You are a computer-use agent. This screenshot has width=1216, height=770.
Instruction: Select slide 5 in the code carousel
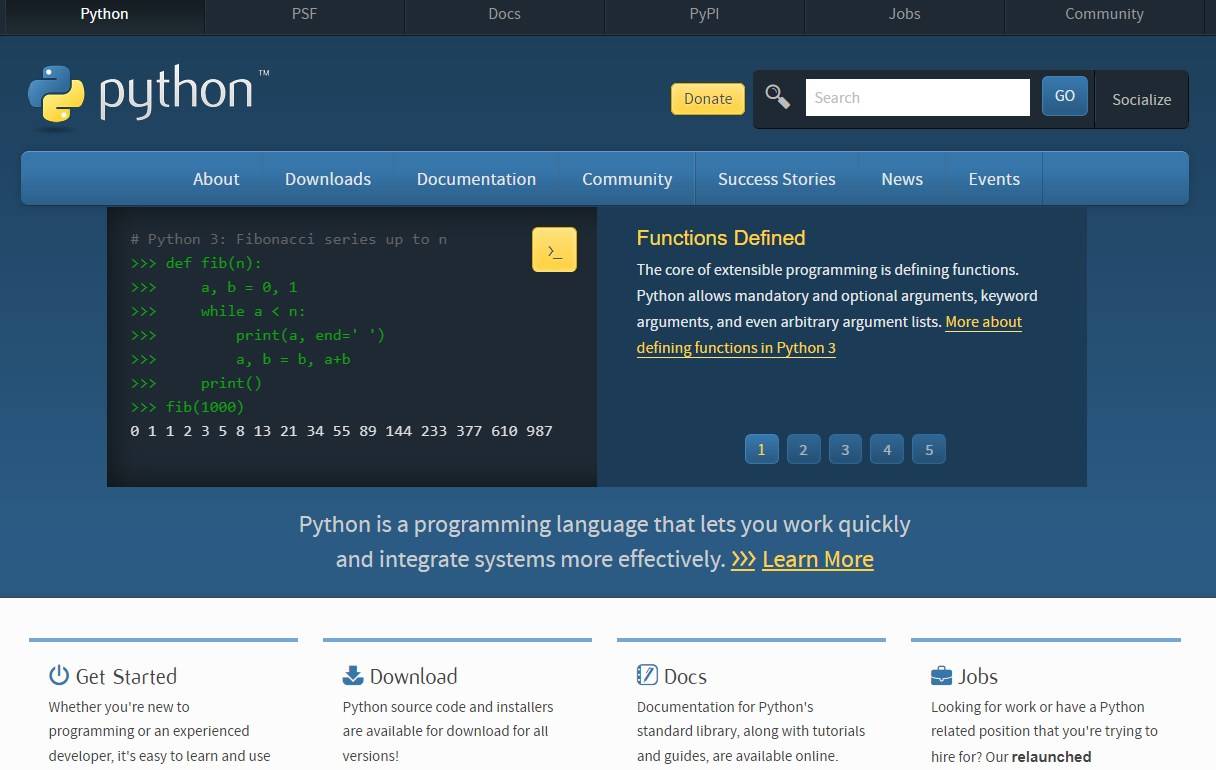pos(929,450)
